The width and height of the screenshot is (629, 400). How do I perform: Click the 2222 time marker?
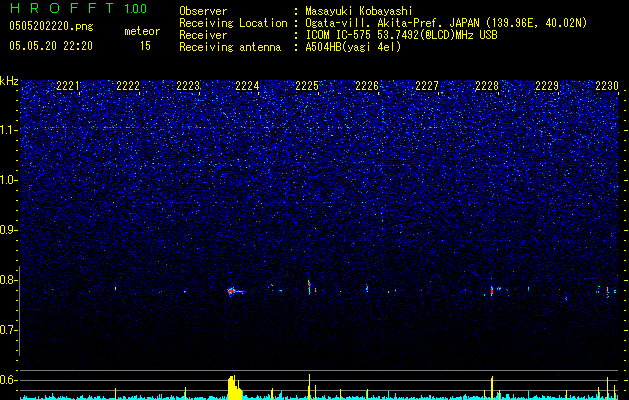(128, 86)
